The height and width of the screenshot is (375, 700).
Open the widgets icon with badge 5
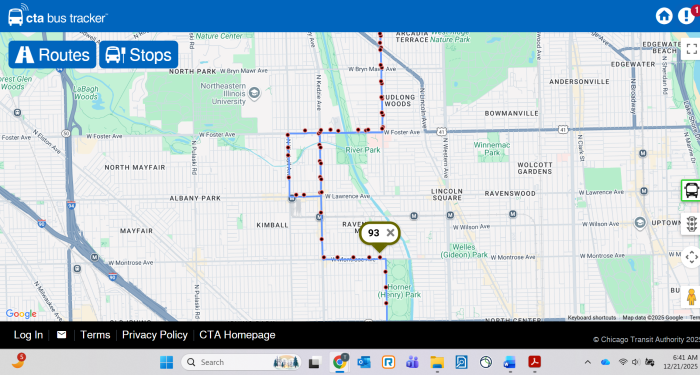(18, 361)
